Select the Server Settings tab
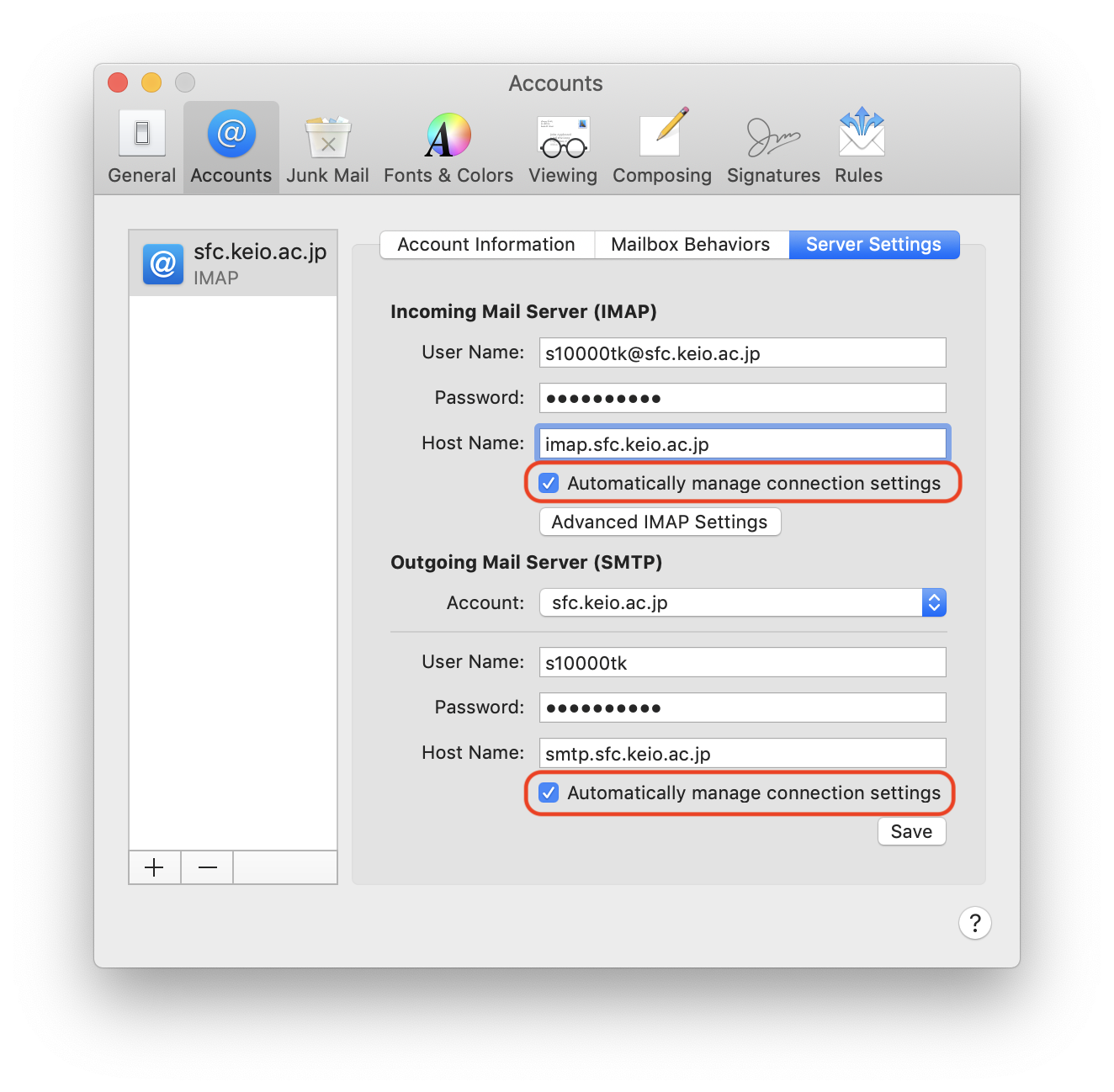The width and height of the screenshot is (1114, 1092). (x=873, y=245)
